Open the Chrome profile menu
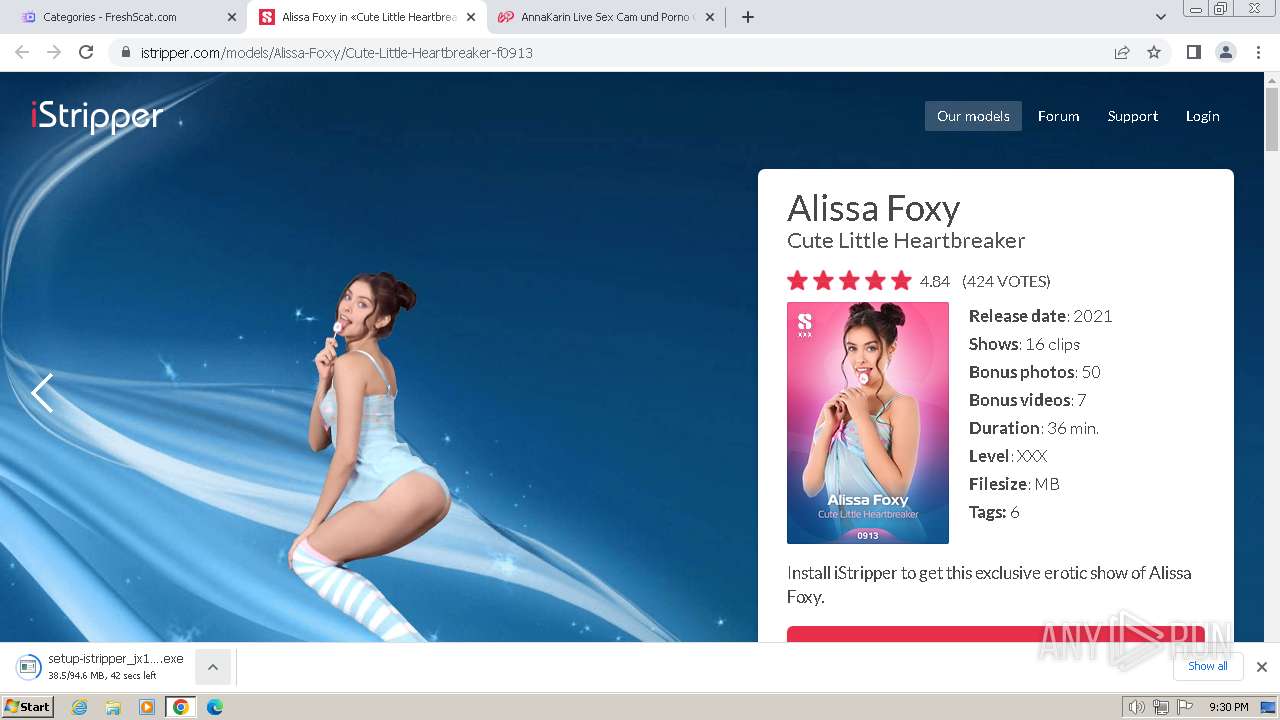This screenshot has width=1280, height=720. (1226, 52)
